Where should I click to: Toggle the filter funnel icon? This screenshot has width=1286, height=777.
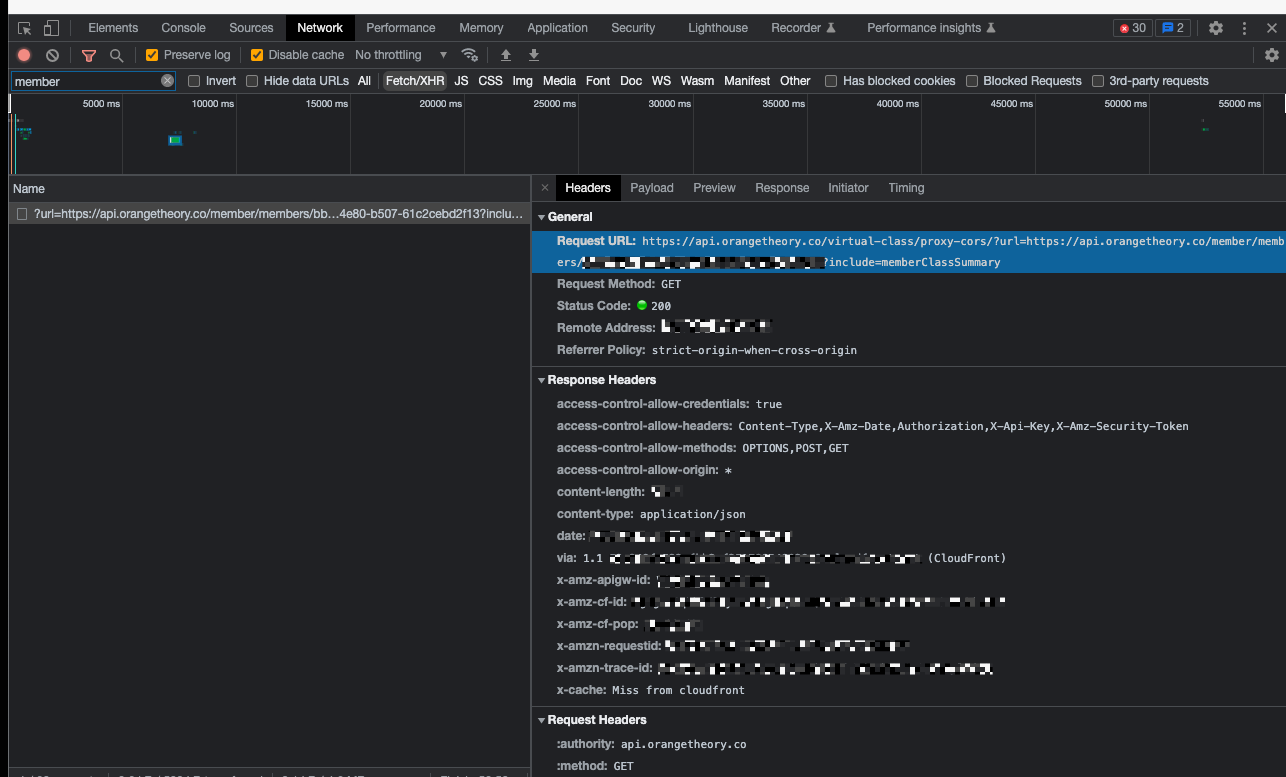(89, 55)
